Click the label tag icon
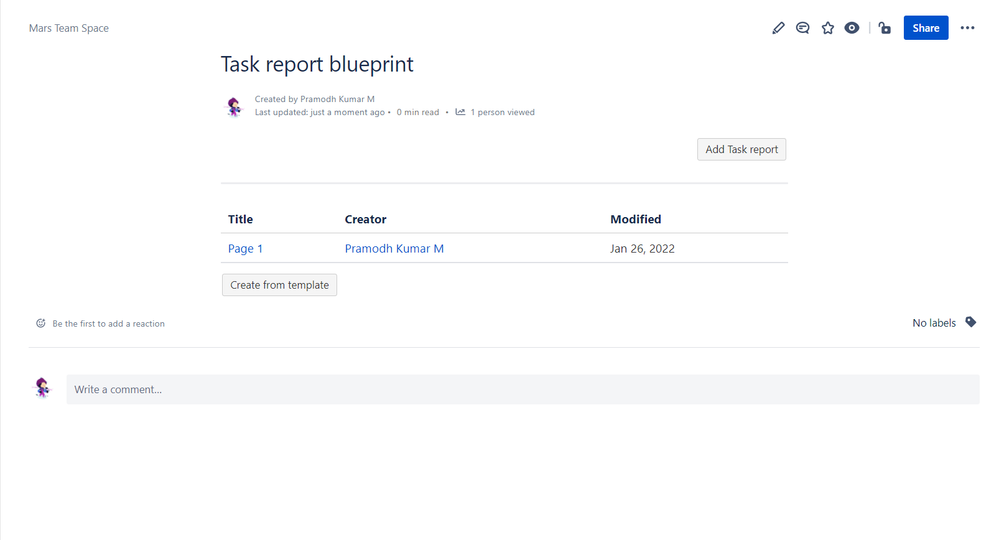Viewport: 999px width, 540px height. click(970, 322)
